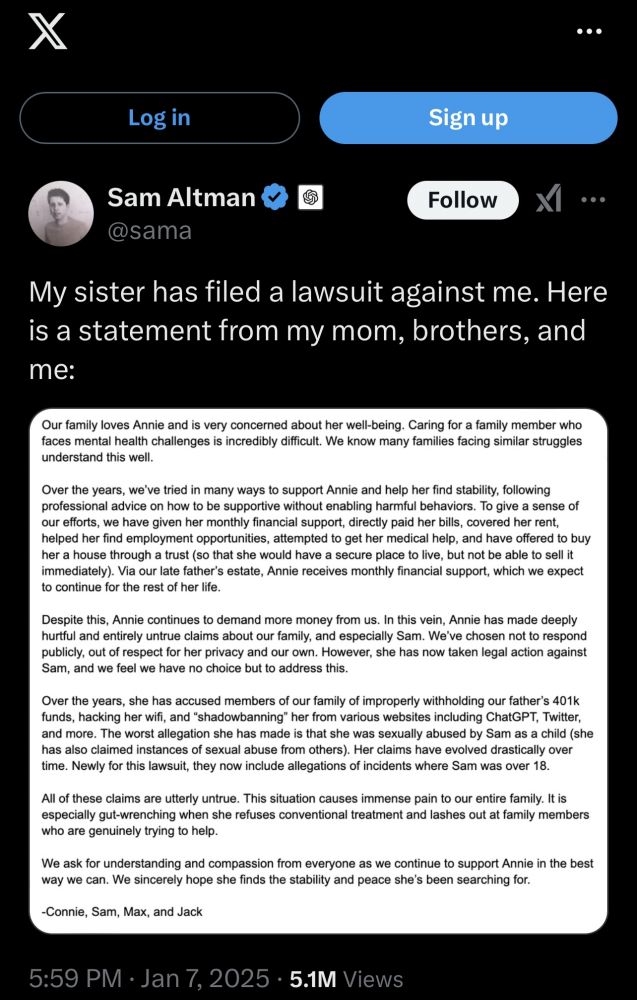Screen dimensions: 637x1000
Task: Click Sam Altman's profile avatar
Action: pyautogui.click(x=62, y=213)
